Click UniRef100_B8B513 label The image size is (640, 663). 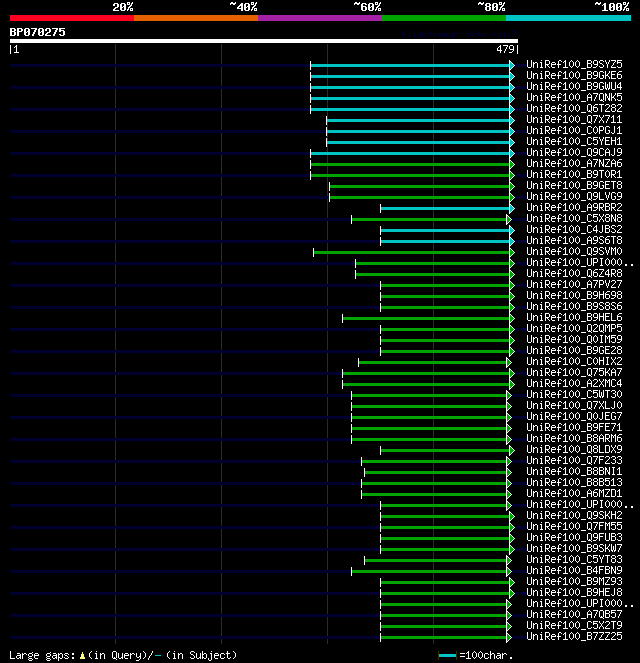574,482
